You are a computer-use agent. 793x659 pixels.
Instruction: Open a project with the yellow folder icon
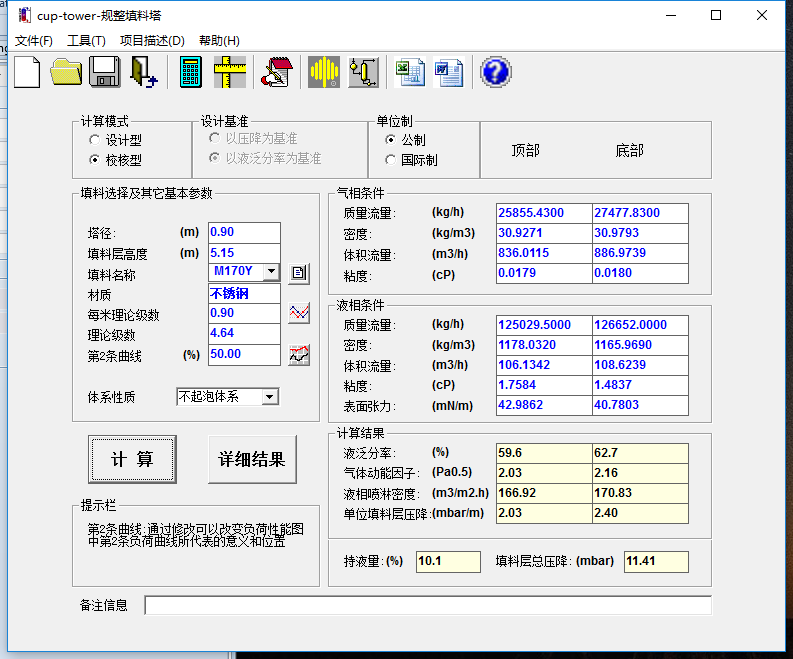tap(66, 72)
